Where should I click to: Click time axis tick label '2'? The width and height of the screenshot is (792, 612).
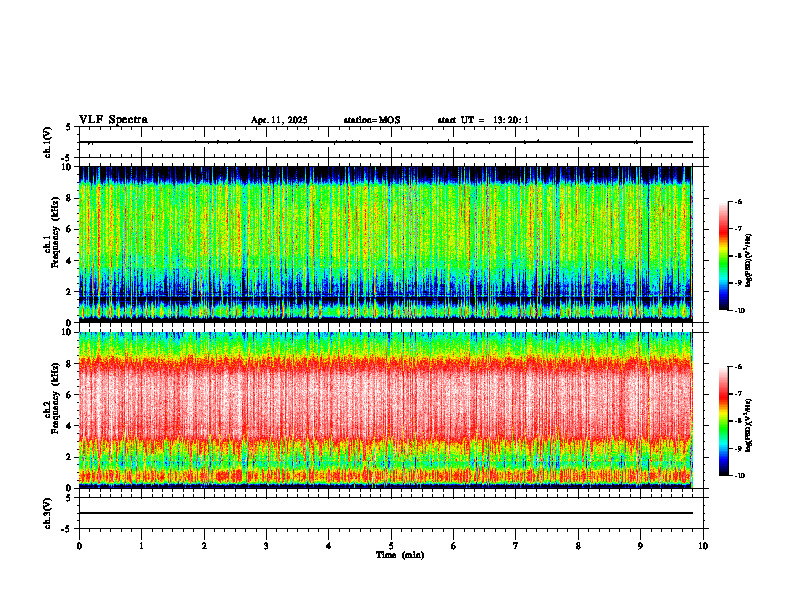(x=204, y=546)
